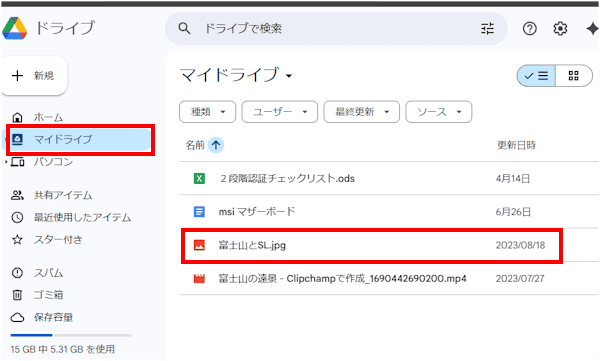Open the 種類 filter dropdown
This screenshot has height=361, width=600.
(x=207, y=112)
